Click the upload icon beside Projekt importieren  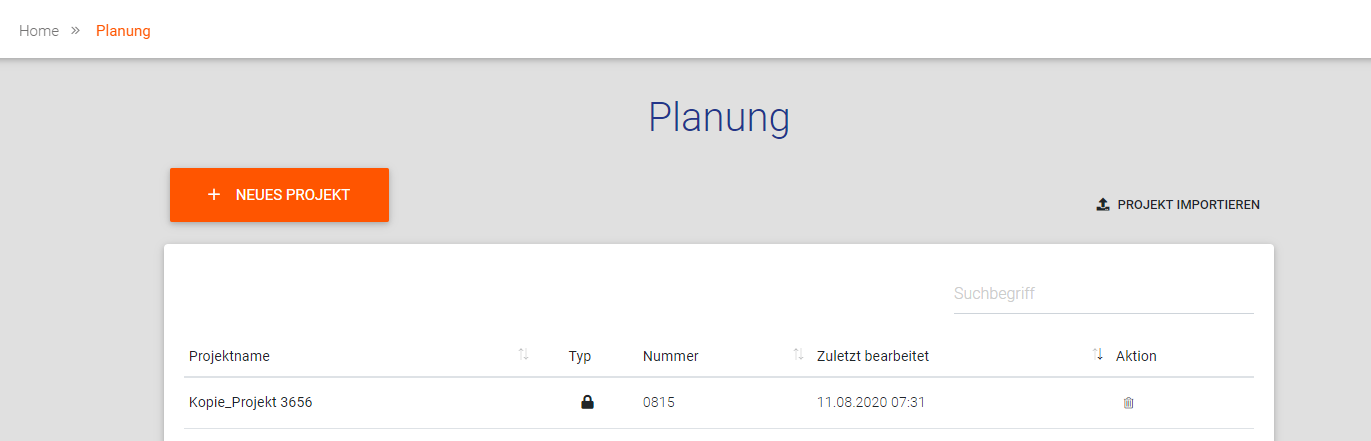click(x=1103, y=205)
